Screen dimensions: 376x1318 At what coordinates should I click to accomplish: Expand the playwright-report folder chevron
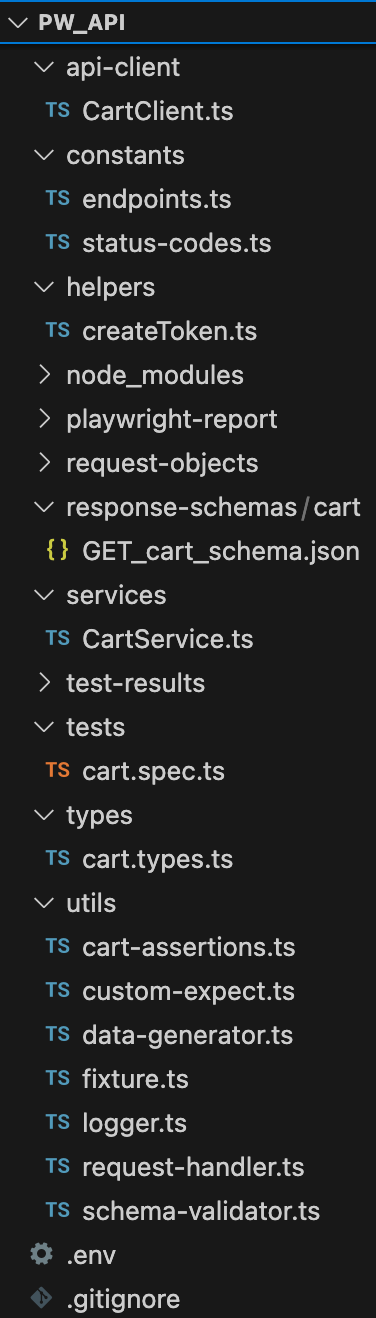[x=43, y=420]
